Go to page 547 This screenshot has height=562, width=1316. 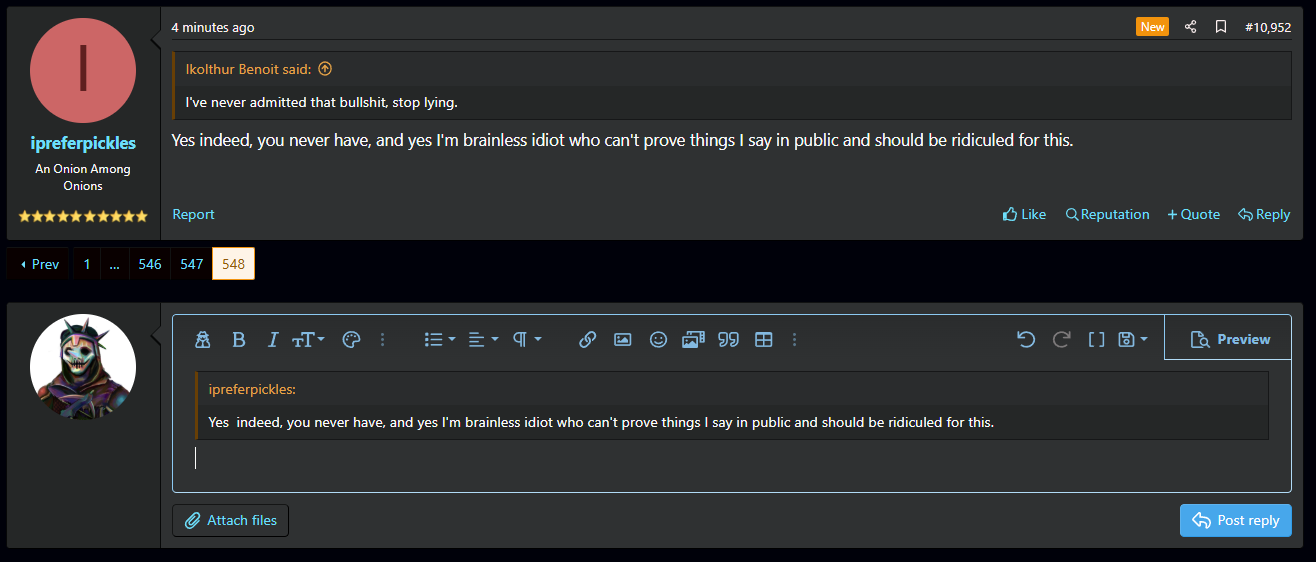(191, 264)
